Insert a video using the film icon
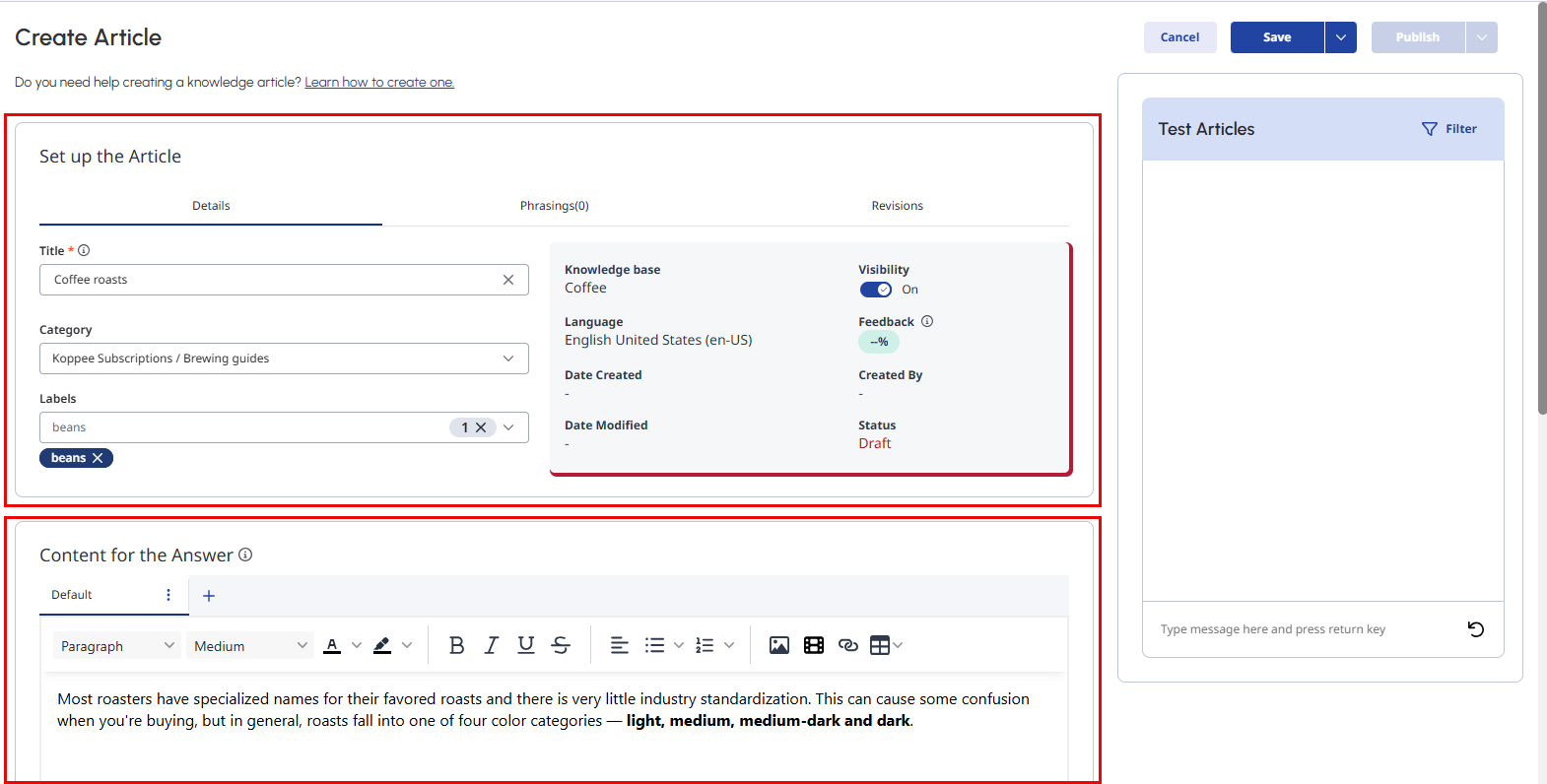This screenshot has height=784, width=1547. [x=814, y=645]
